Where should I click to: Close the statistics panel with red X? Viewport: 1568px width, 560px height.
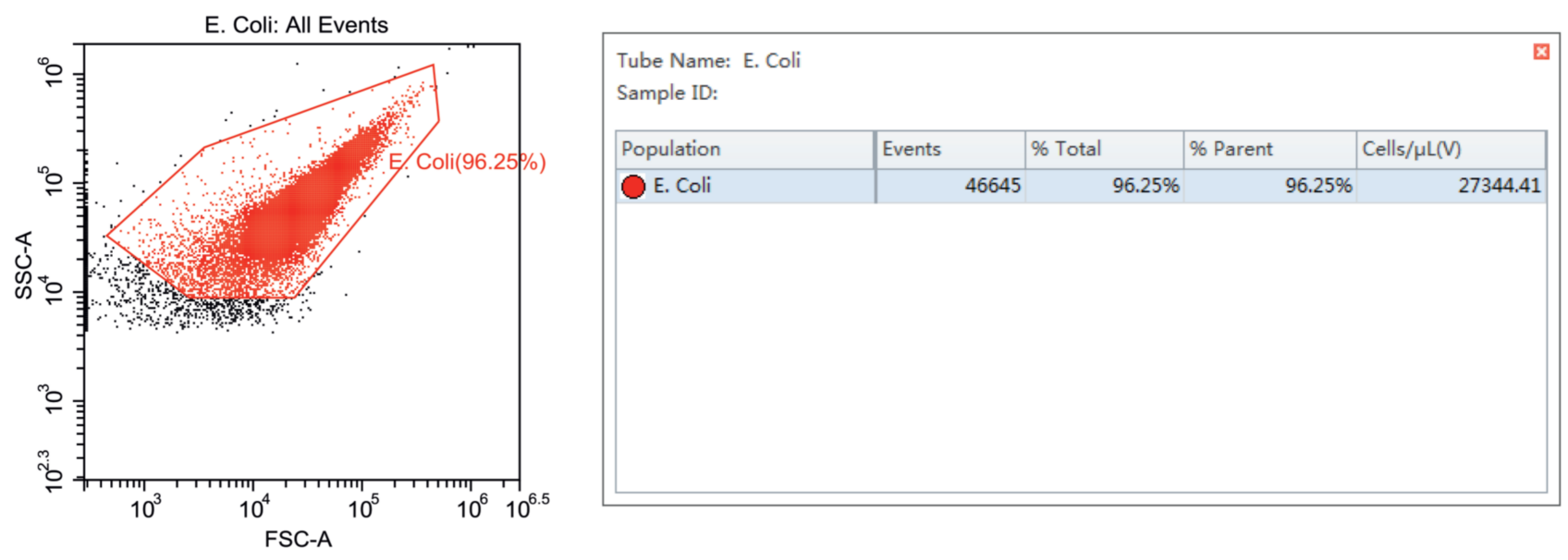point(1540,52)
